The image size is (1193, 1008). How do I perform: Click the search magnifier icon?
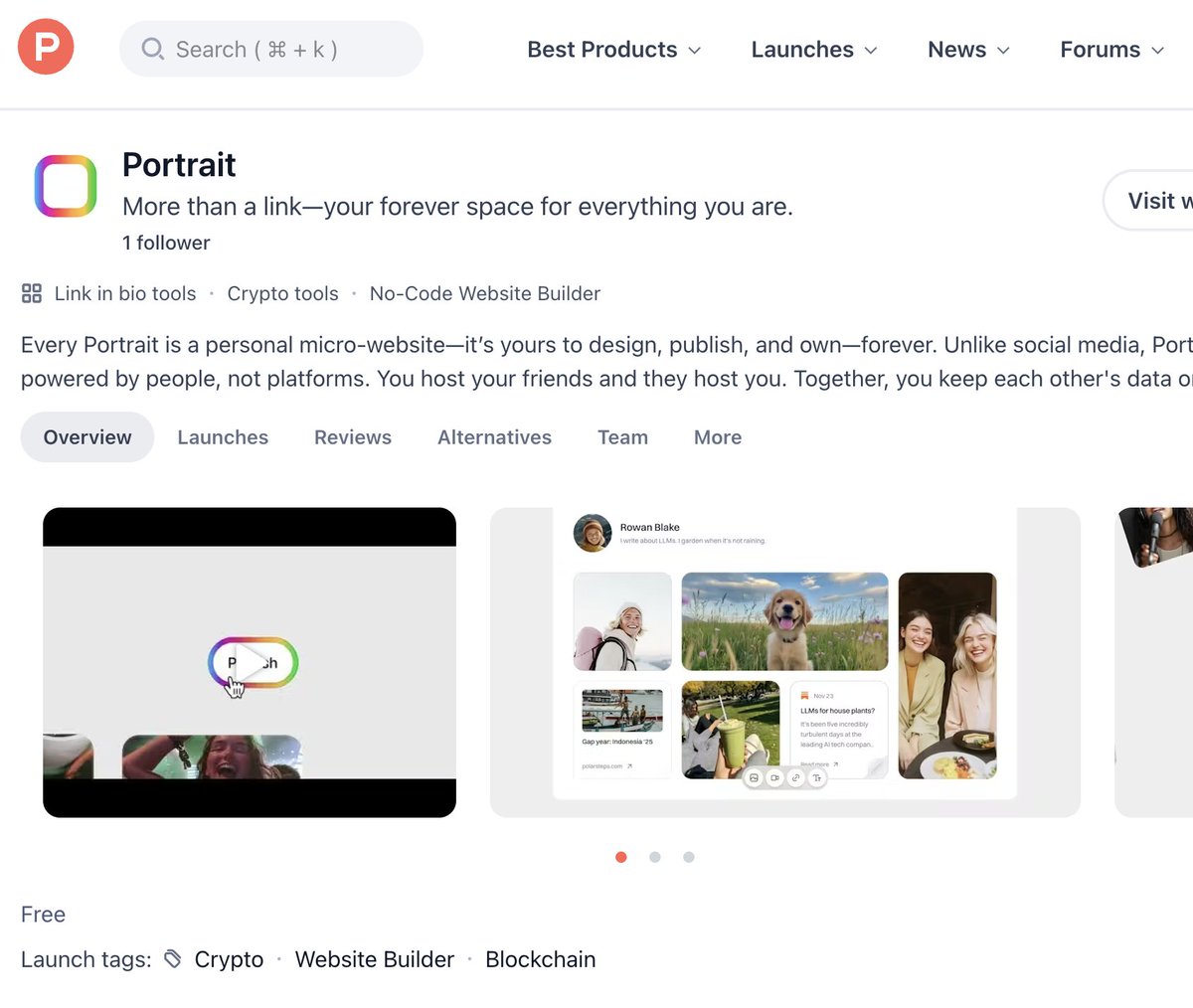tap(152, 49)
